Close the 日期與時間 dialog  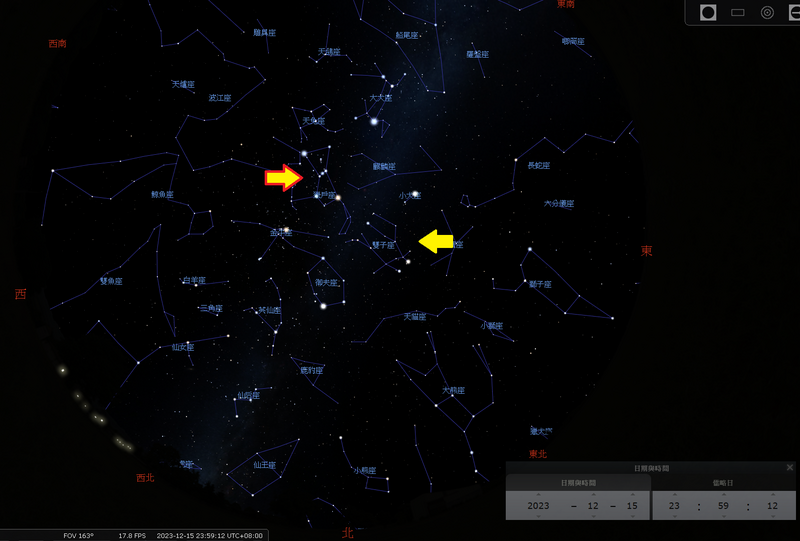click(x=789, y=467)
